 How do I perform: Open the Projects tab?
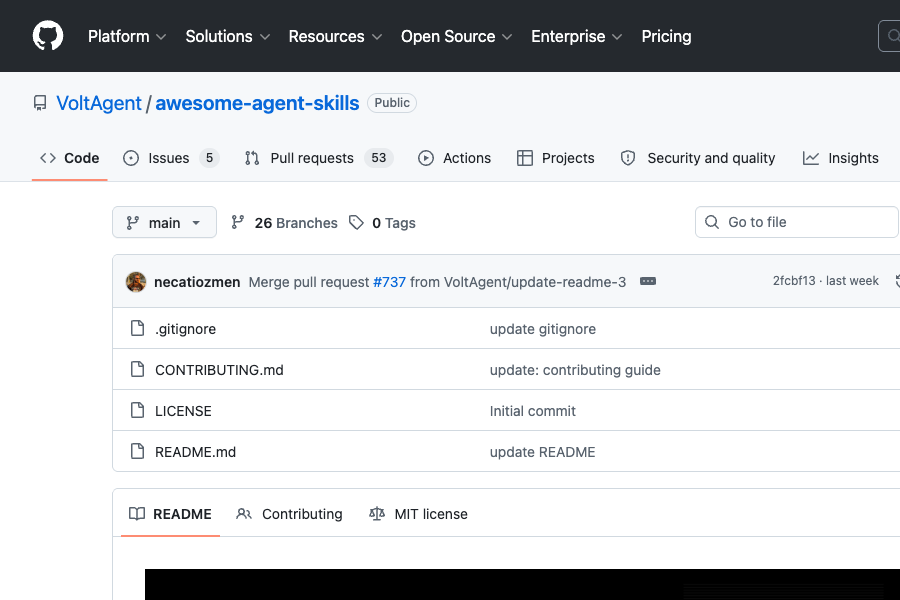[556, 158]
